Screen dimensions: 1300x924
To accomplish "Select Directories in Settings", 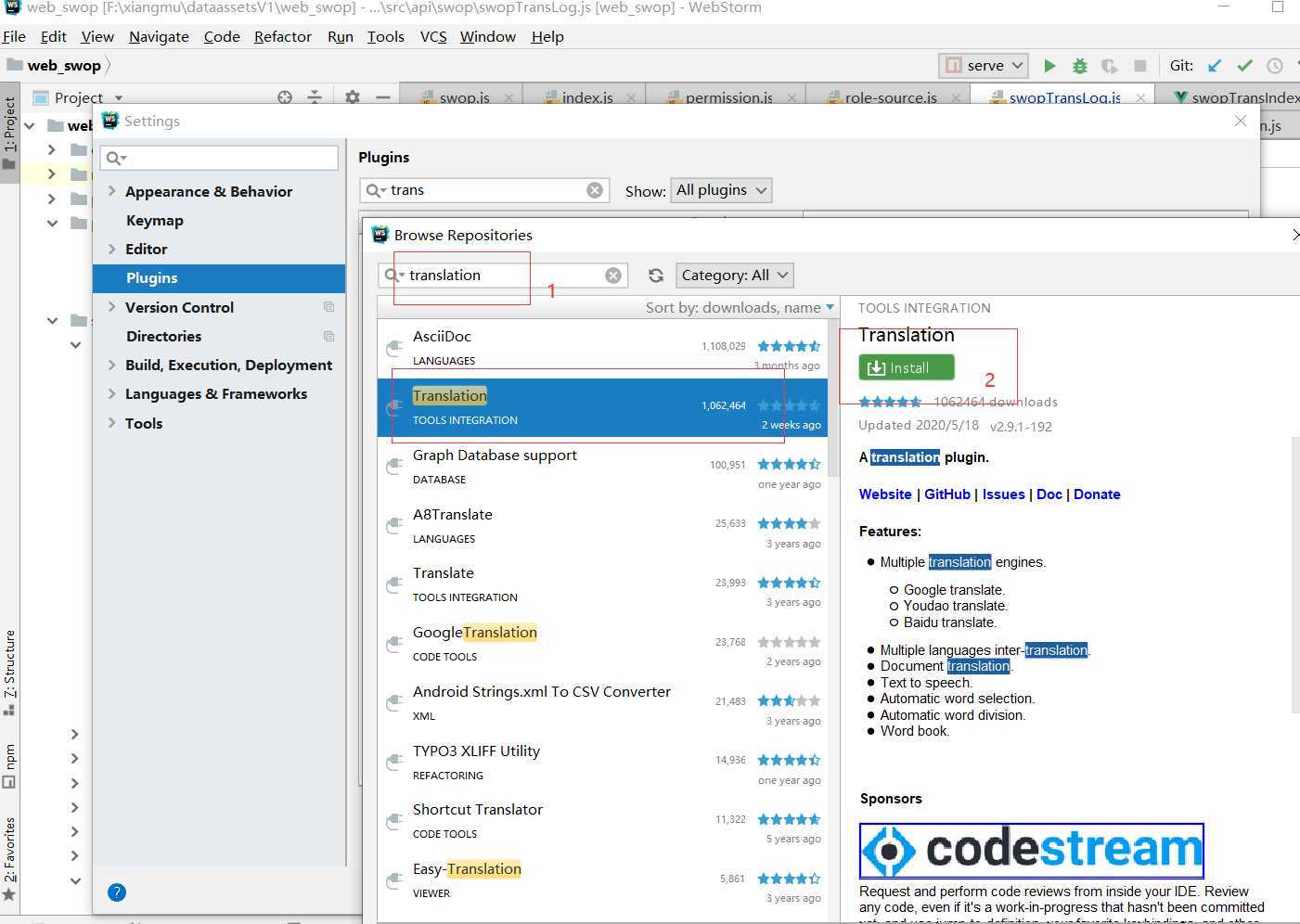I will pos(219,336).
